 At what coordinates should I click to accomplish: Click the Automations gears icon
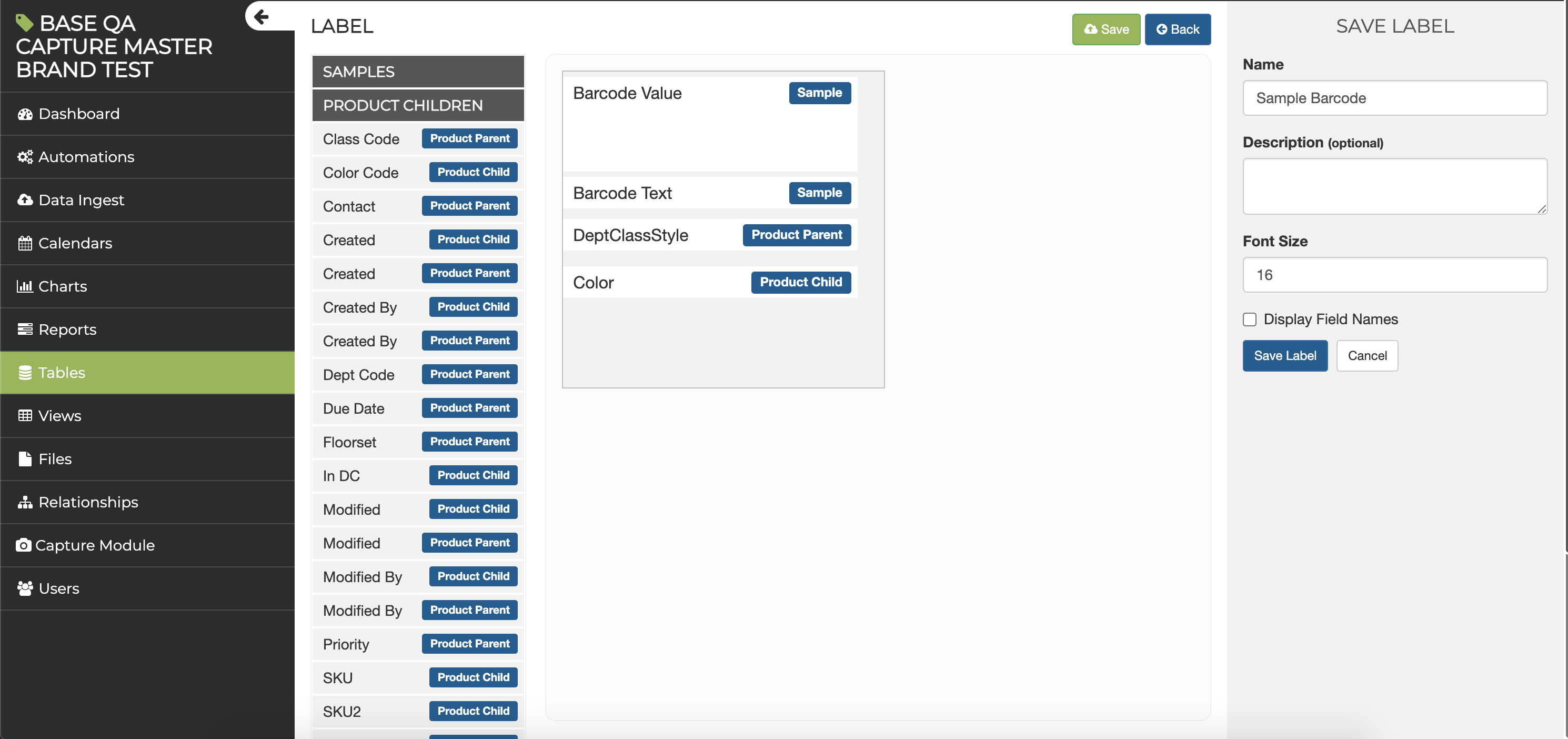point(25,157)
